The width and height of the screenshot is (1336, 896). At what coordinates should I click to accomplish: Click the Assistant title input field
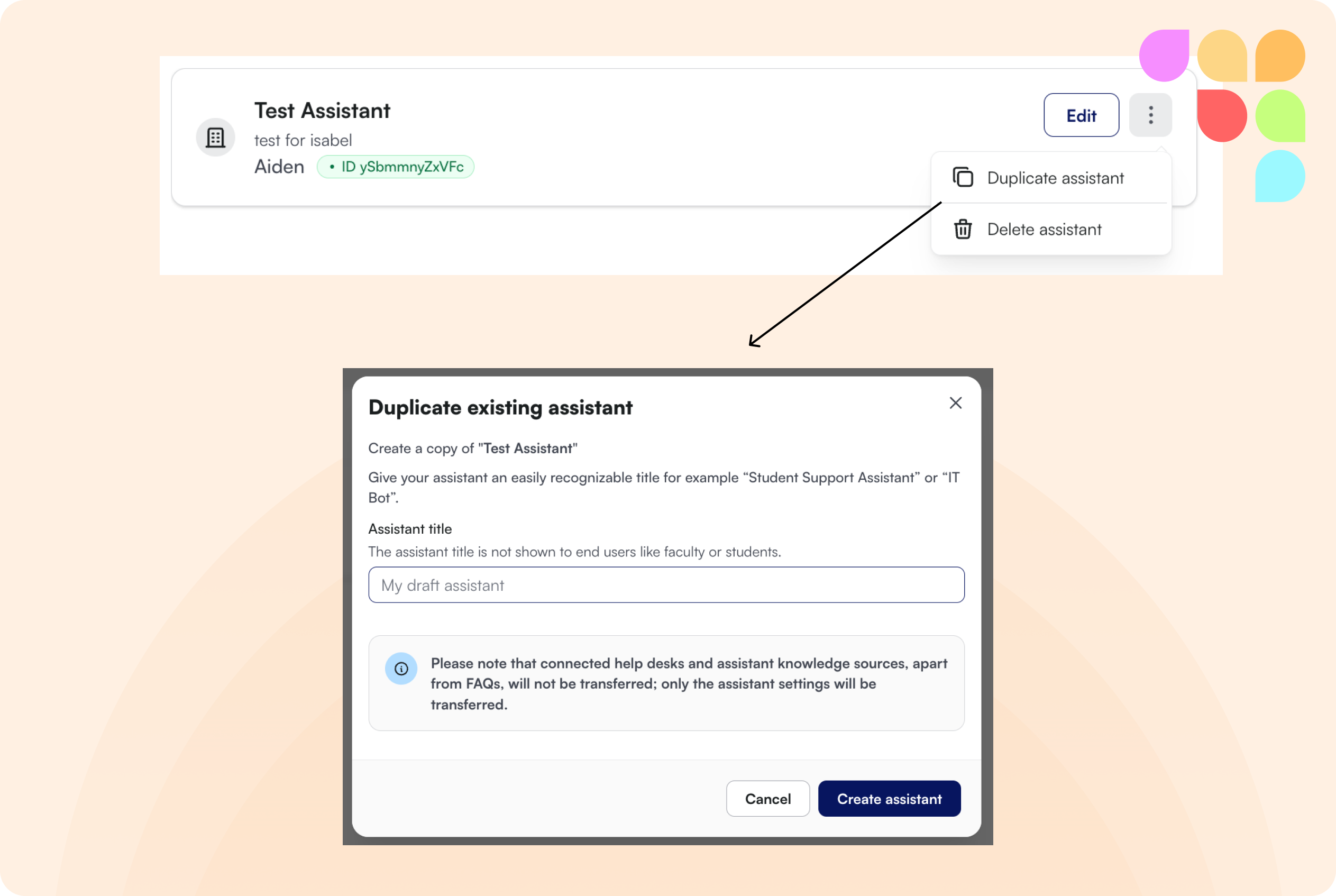(x=666, y=584)
